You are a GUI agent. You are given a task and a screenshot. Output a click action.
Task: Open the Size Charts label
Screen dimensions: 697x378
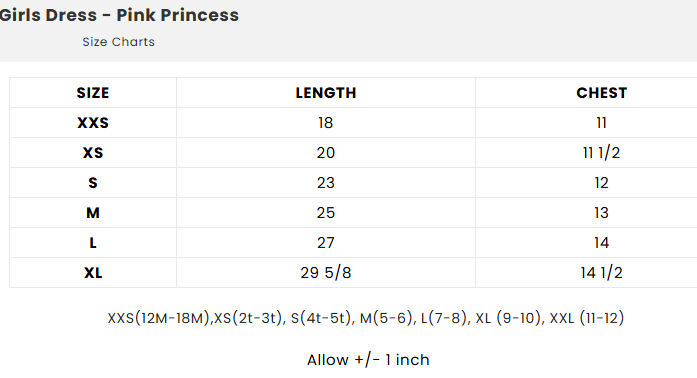click(x=119, y=42)
